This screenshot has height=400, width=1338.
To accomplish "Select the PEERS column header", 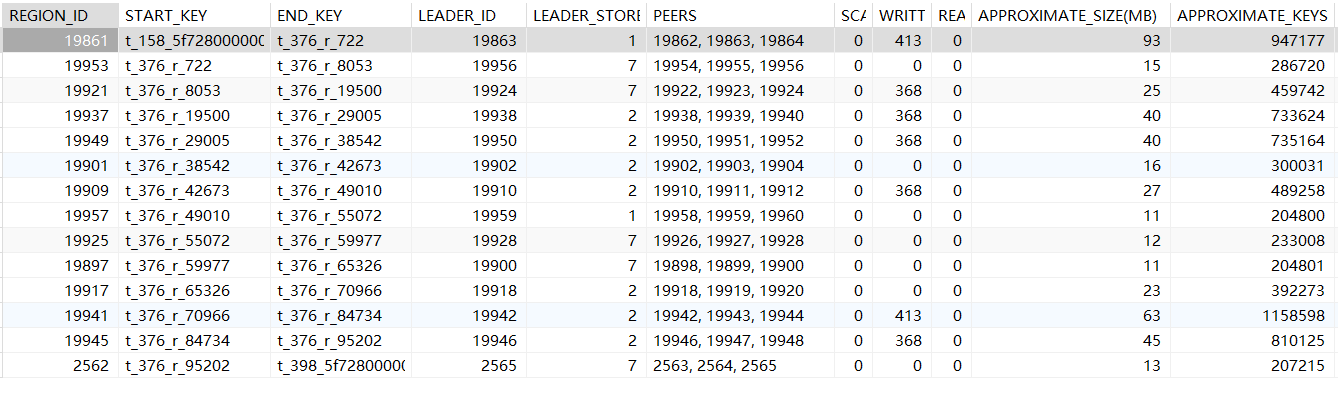I will [676, 16].
